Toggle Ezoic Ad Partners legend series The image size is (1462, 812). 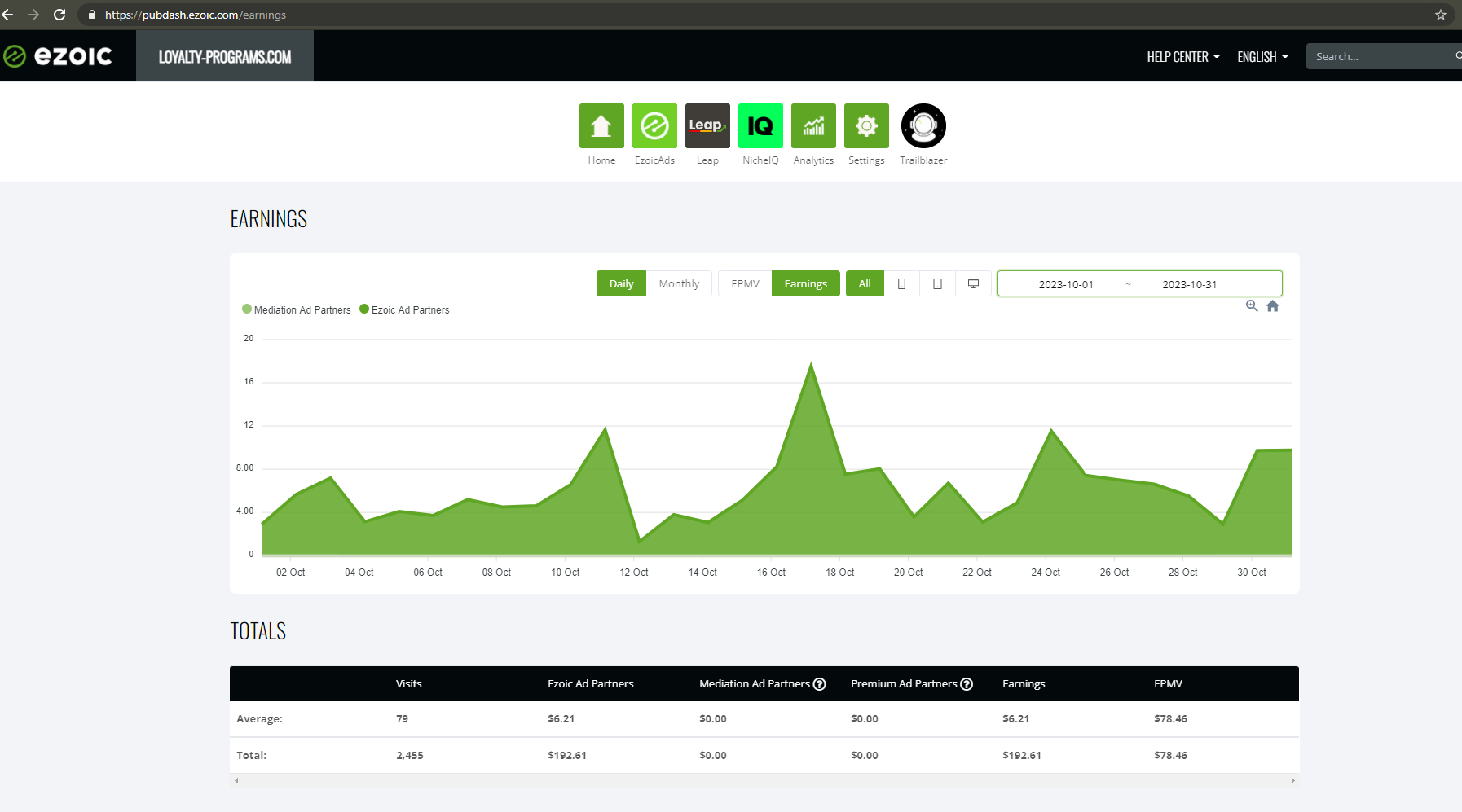point(404,309)
